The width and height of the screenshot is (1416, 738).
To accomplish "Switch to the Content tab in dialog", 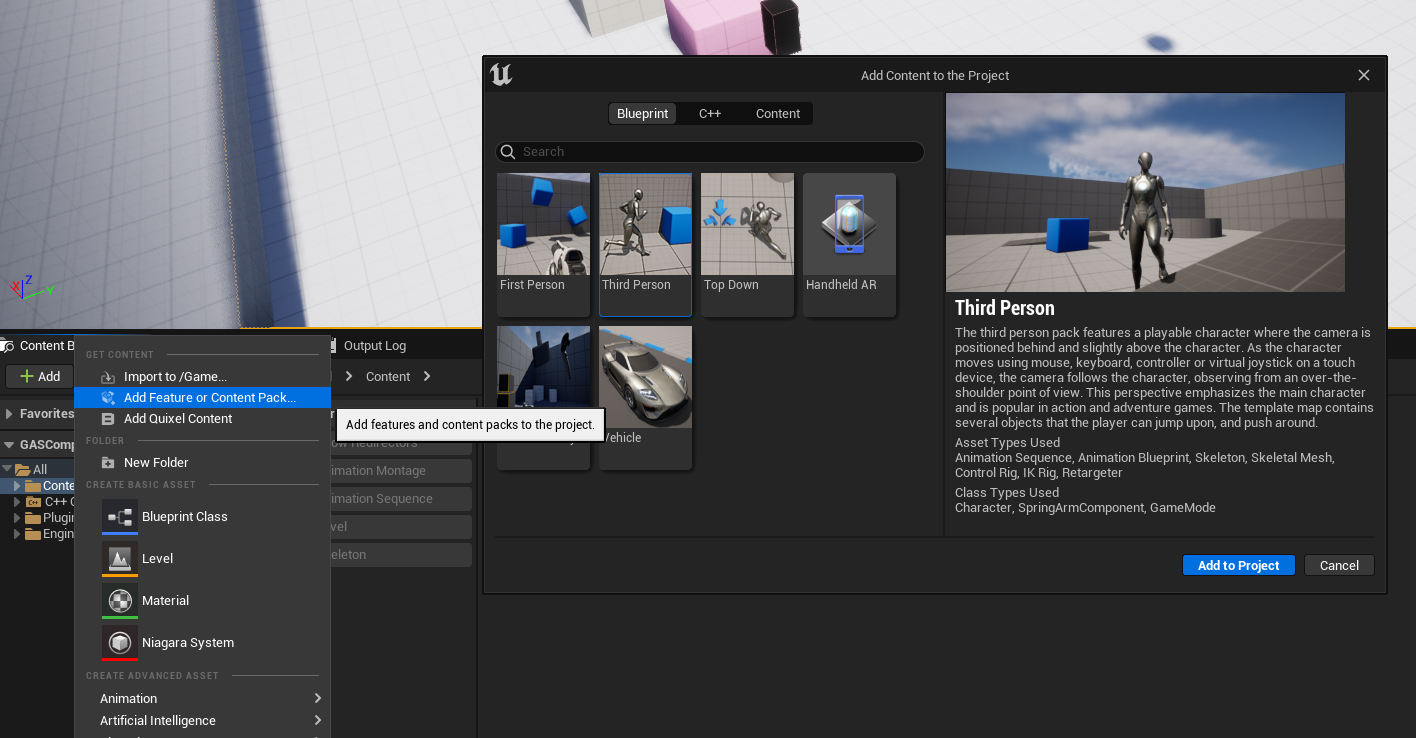I will point(778,114).
